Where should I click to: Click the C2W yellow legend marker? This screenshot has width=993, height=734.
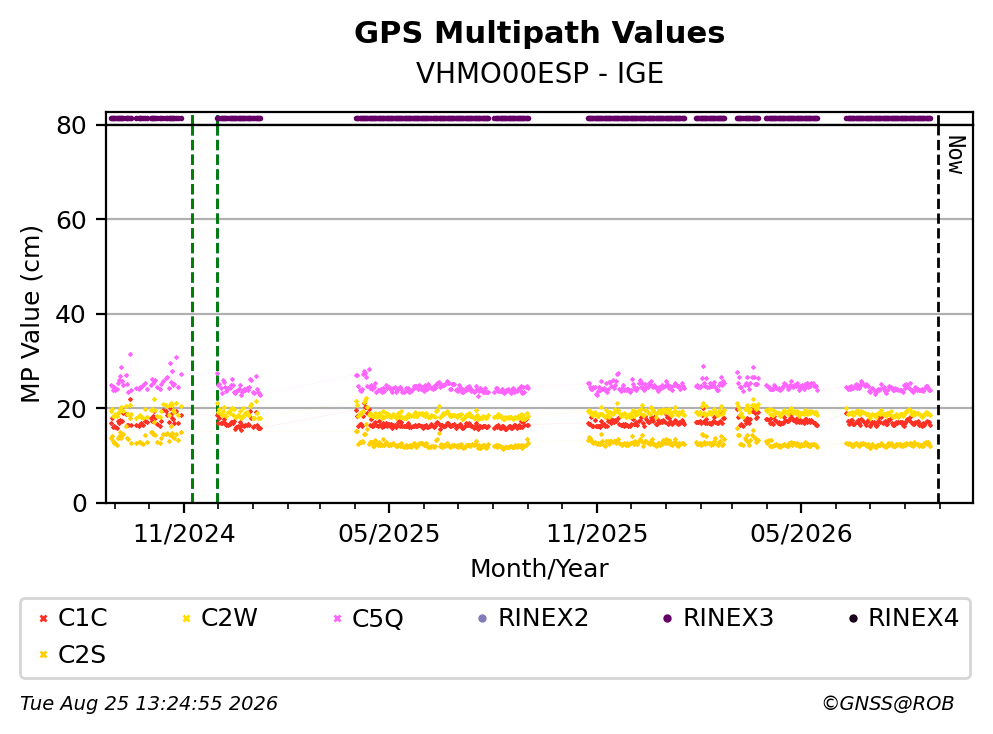click(x=186, y=618)
